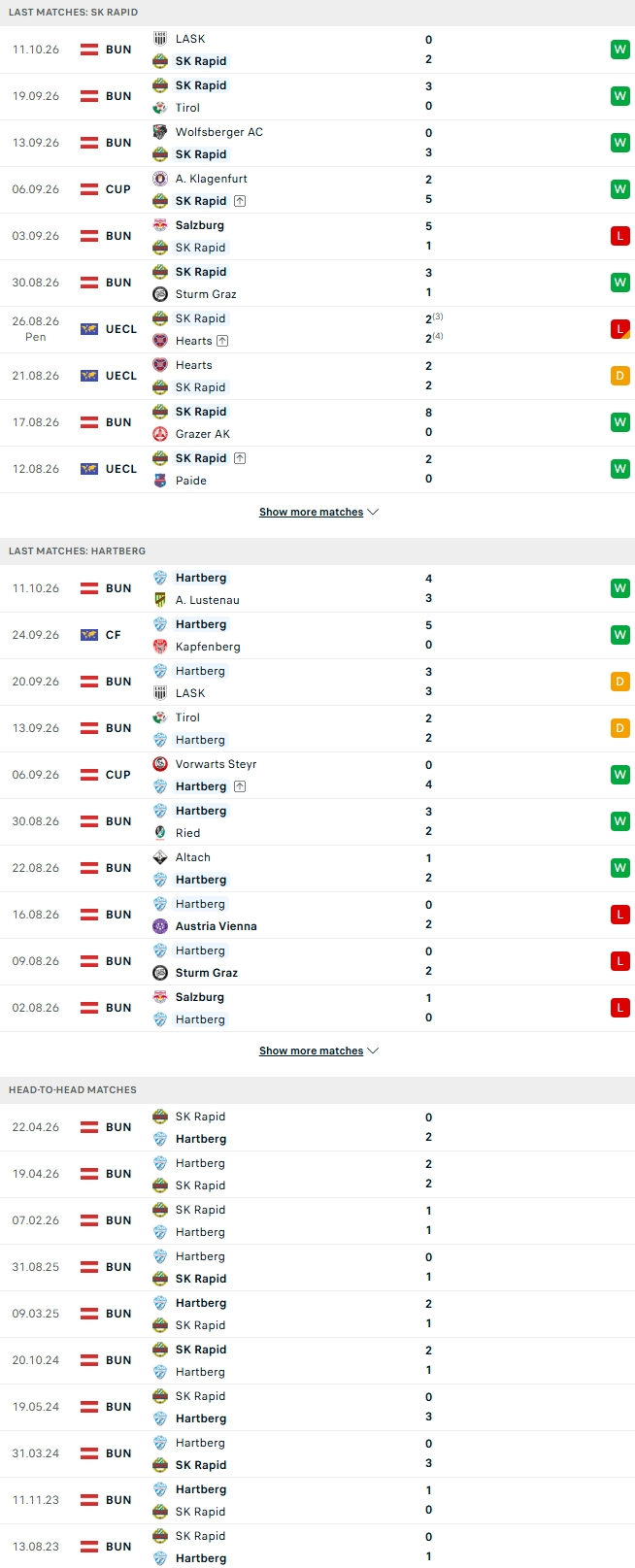Click the Altach team crest

(160, 857)
